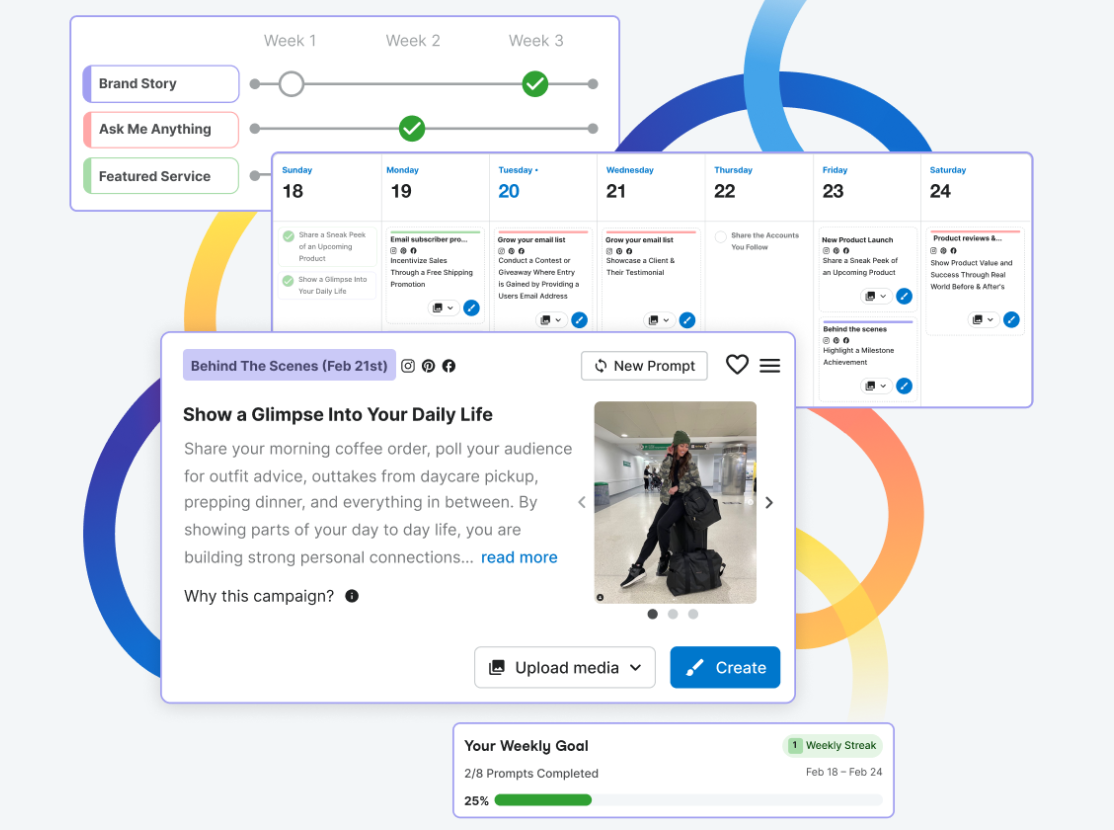The image size is (1114, 830).
Task: Edit Friday's New Product Launch post
Action: (x=904, y=296)
